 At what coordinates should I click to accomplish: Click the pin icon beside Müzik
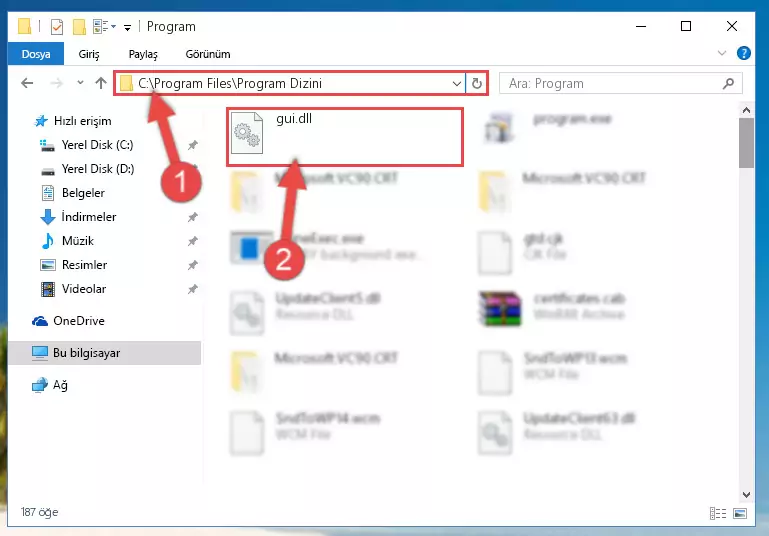(x=193, y=241)
